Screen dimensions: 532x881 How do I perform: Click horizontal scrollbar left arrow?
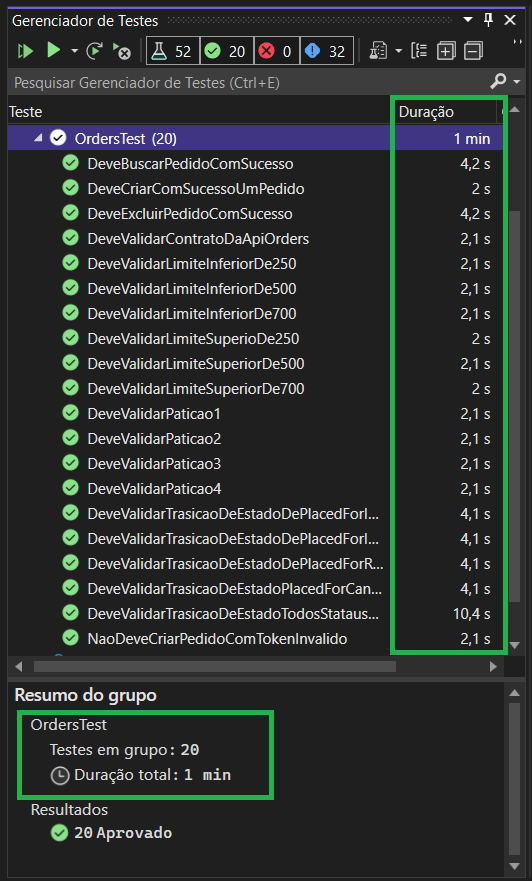coord(19,666)
